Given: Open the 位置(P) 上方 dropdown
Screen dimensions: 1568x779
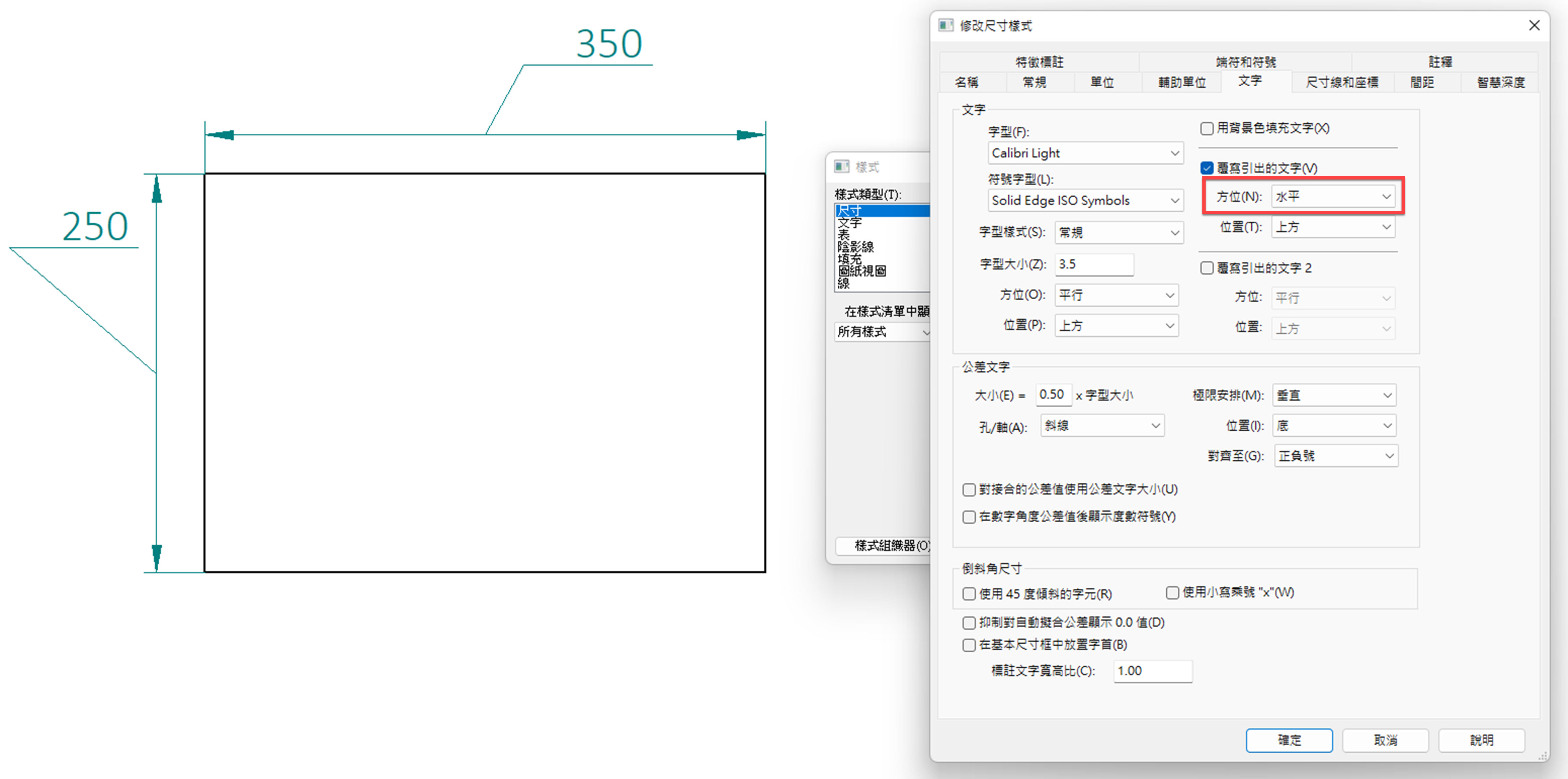Looking at the screenshot, I should point(1116,326).
